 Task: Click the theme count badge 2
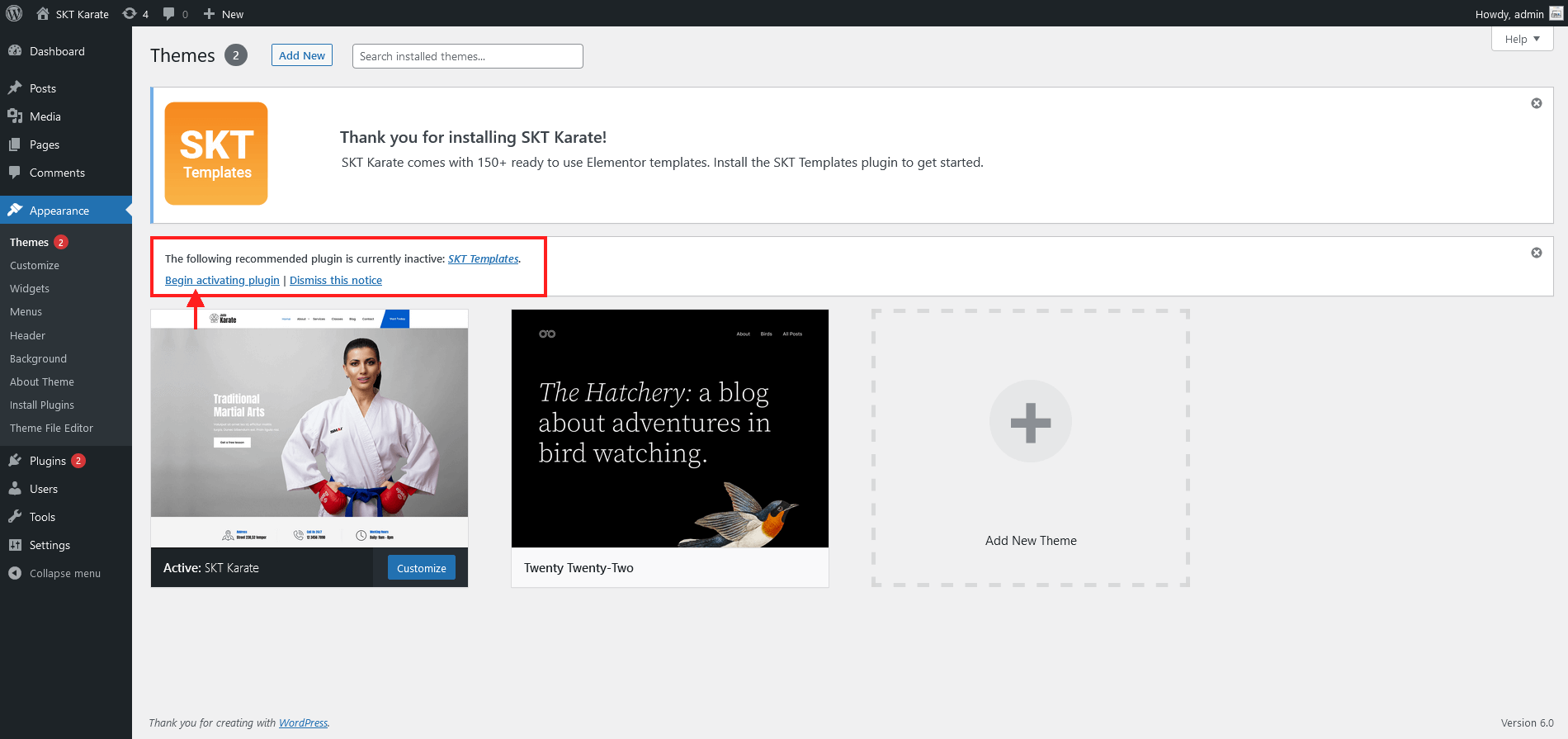point(236,55)
